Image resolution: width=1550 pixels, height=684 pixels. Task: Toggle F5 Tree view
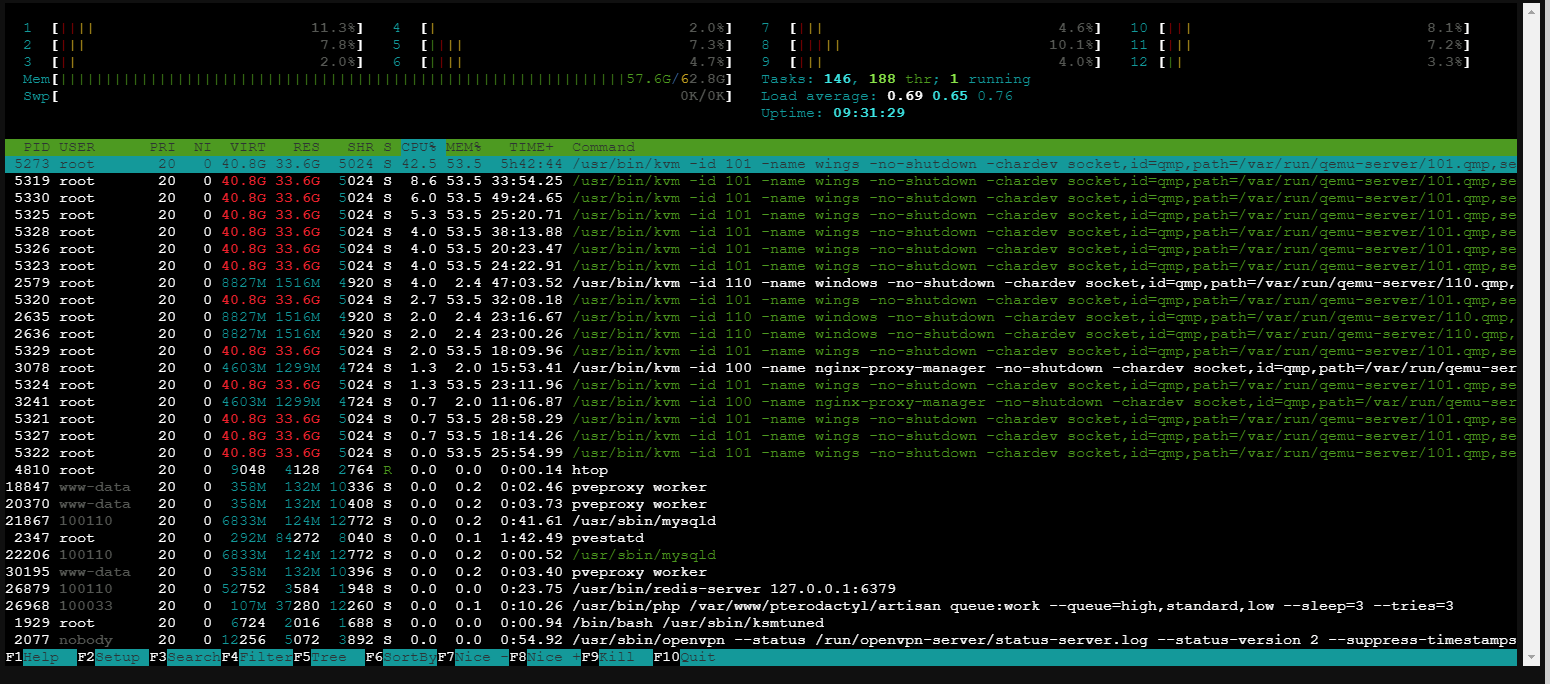coord(328,657)
